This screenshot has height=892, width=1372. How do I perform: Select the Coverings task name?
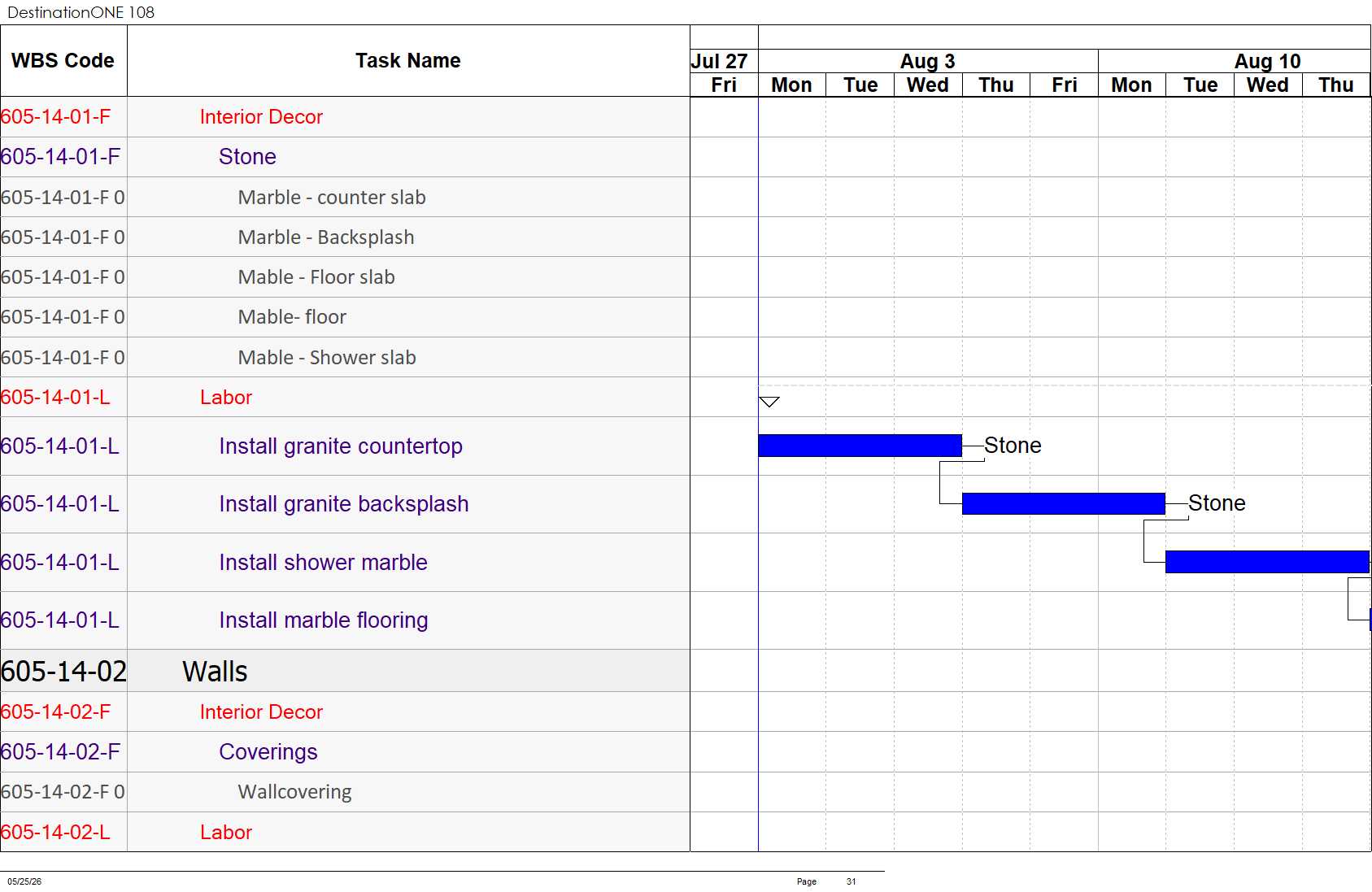tap(268, 752)
